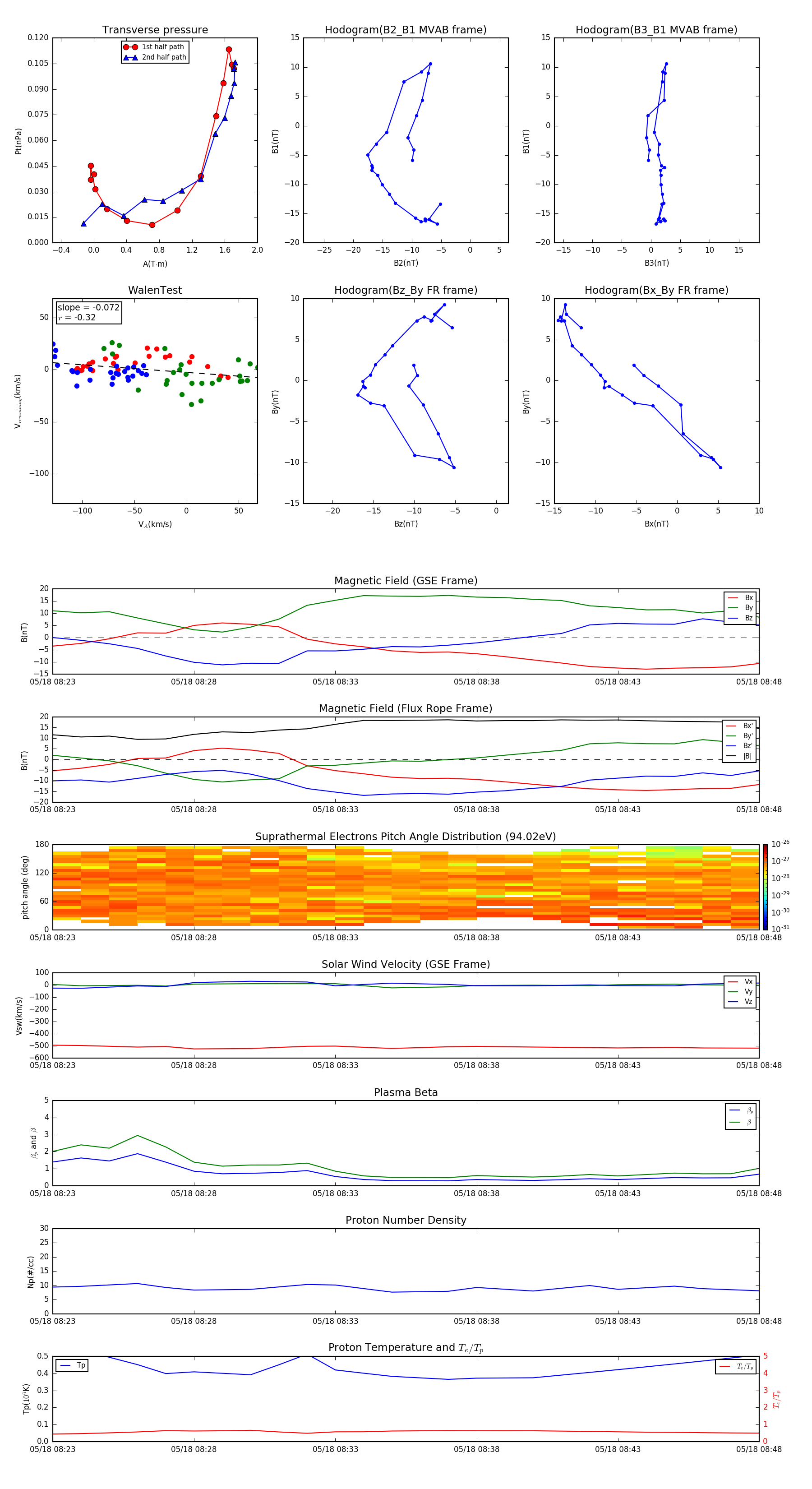Click the "Transverse pressure" plot title
812x1489 pixels.
click(x=155, y=29)
